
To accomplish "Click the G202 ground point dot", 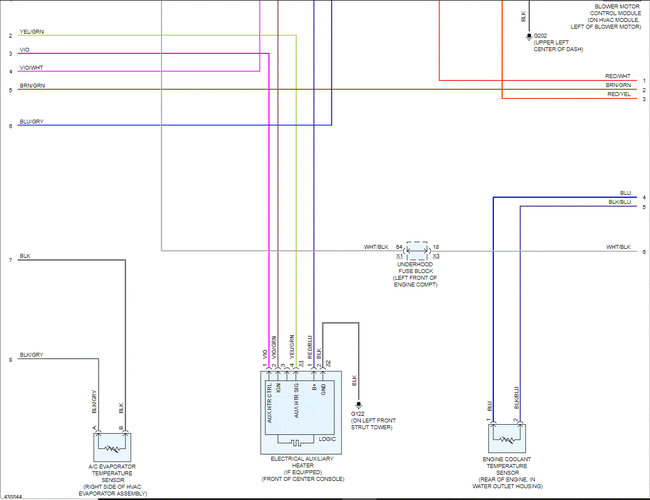I will point(529,36).
